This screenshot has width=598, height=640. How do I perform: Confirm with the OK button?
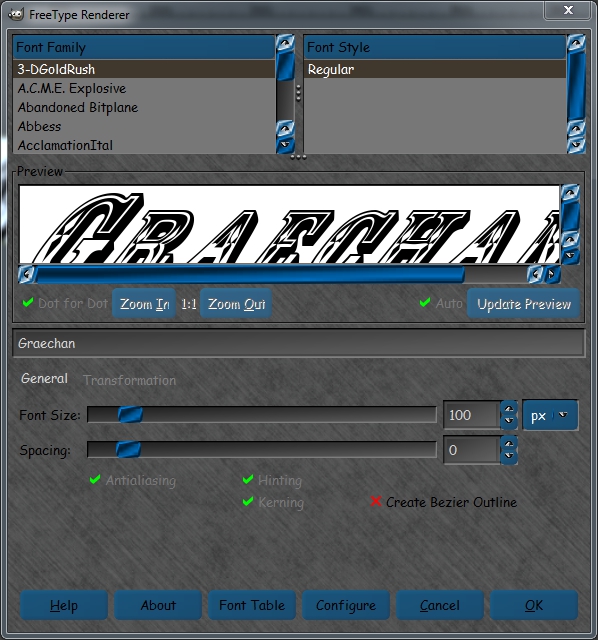pyautogui.click(x=534, y=605)
